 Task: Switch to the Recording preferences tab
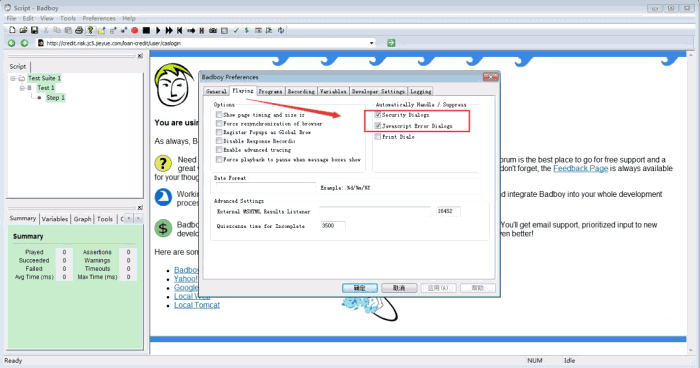(x=301, y=91)
